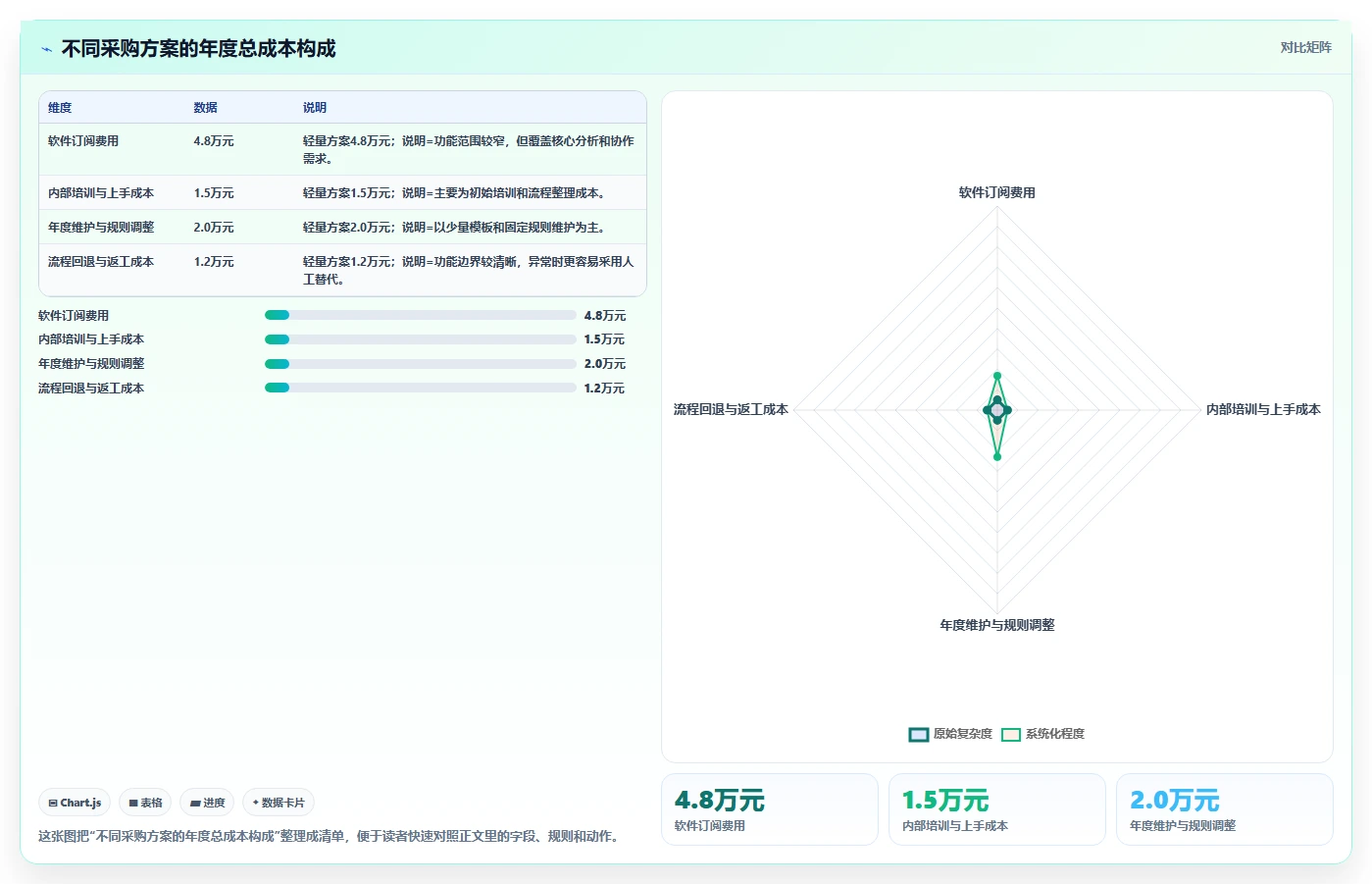Image resolution: width=1372 pixels, height=884 pixels.
Task: Click description starting 轻量方案1.5万元
Action: (456, 193)
